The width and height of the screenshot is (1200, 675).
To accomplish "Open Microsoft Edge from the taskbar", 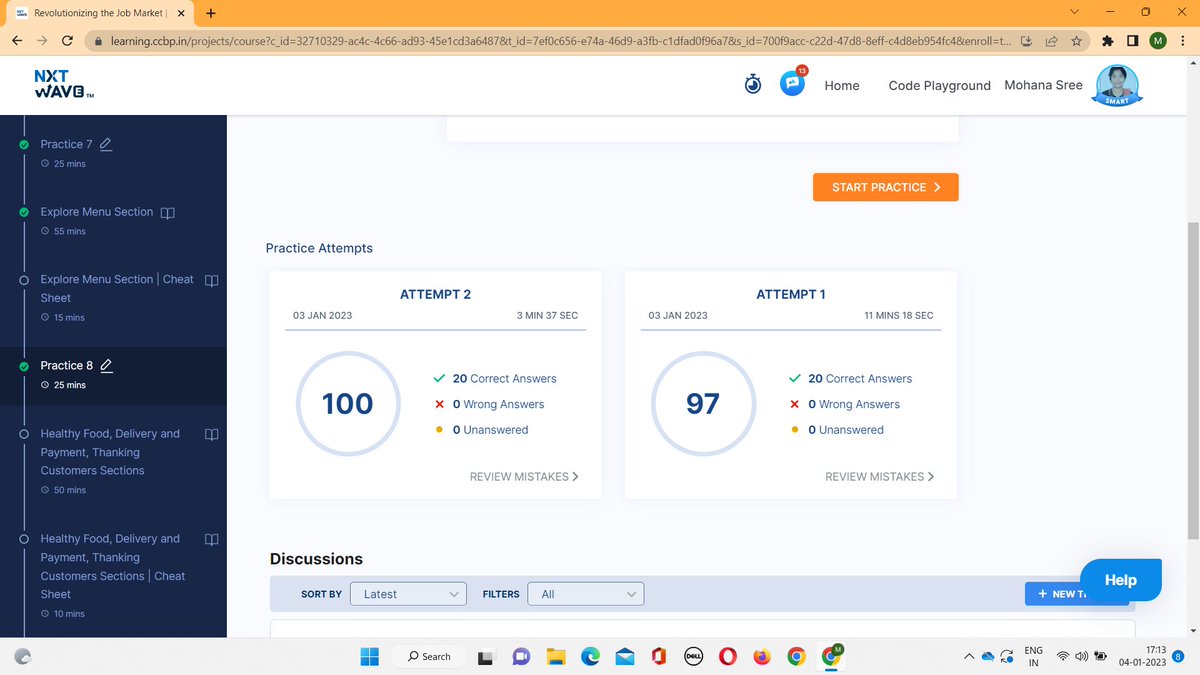I will click(590, 656).
